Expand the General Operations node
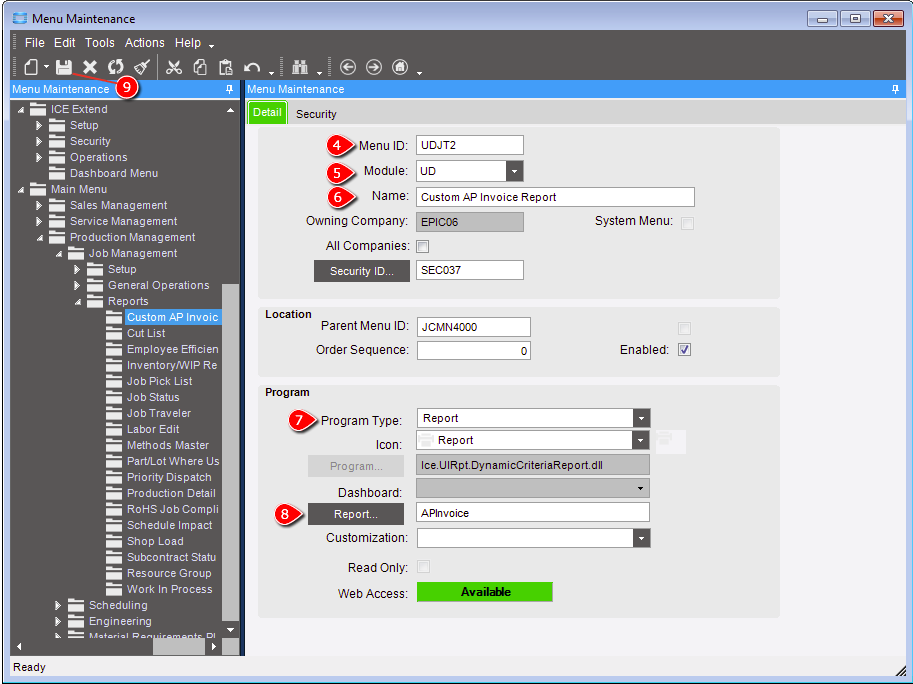This screenshot has height=684, width=913. coord(77,285)
